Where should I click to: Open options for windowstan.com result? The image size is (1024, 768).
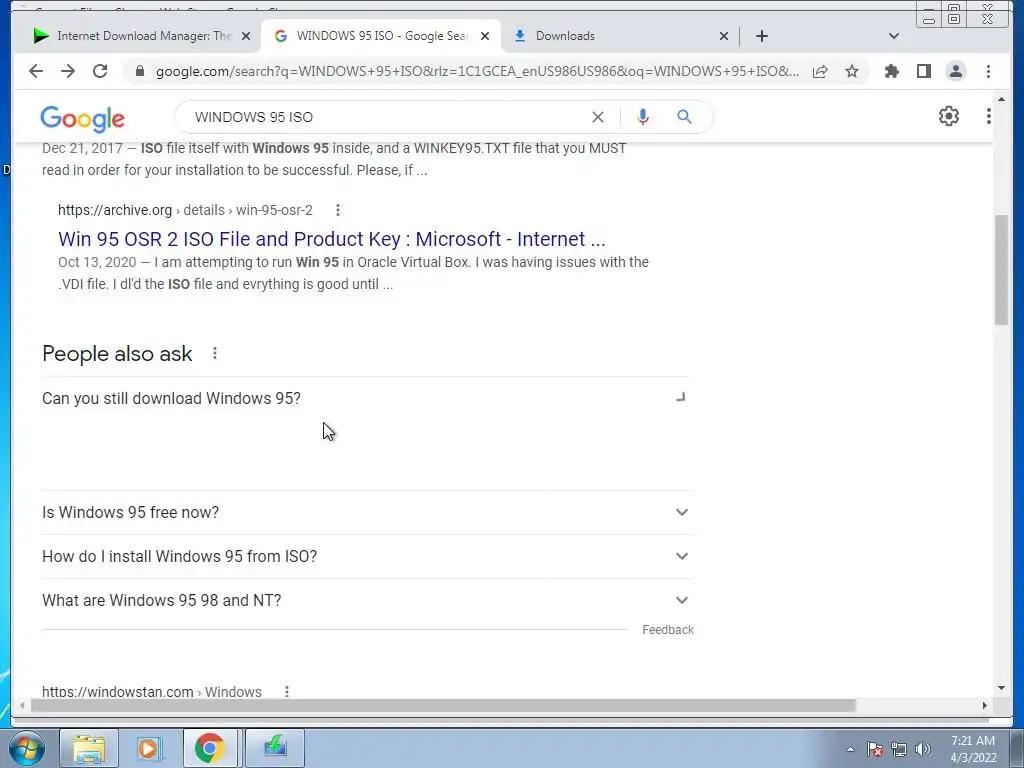(287, 692)
